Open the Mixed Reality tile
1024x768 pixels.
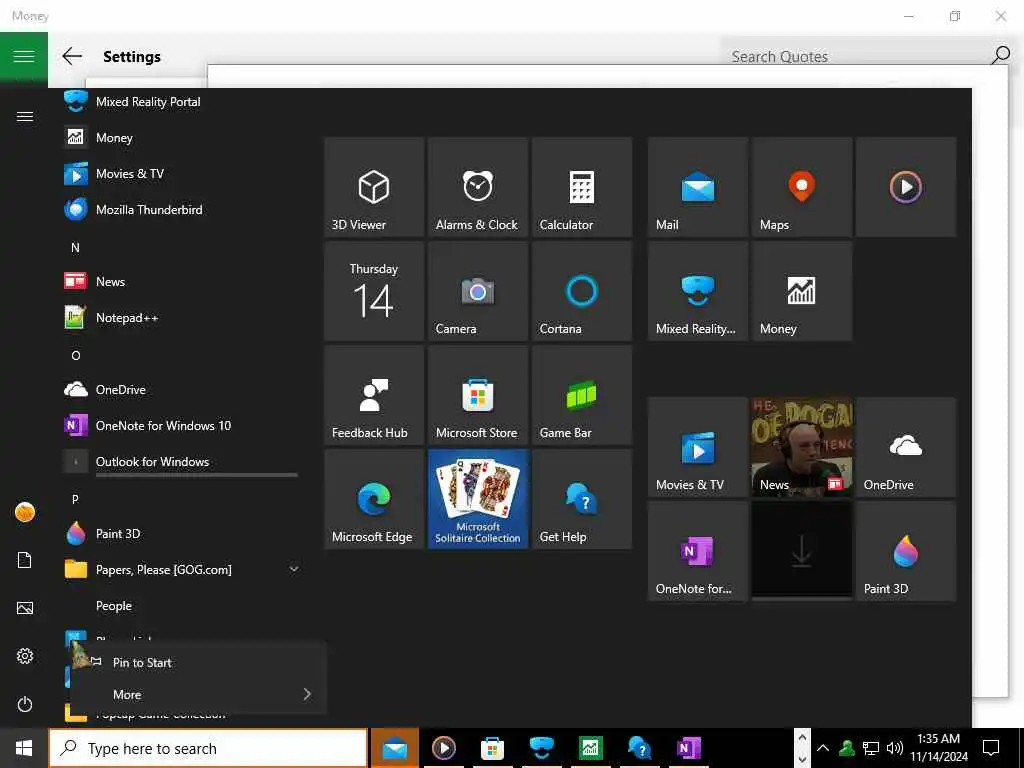(697, 291)
